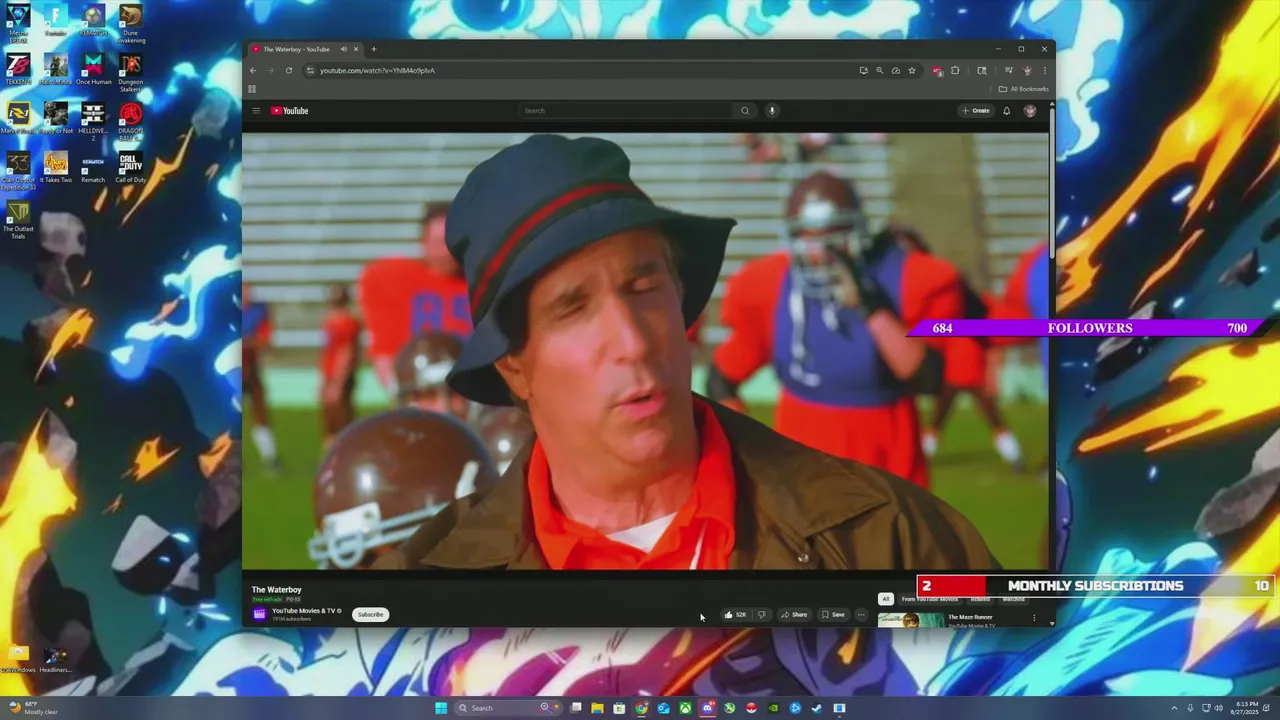Open YouTube notifications bell
Image resolution: width=1280 pixels, height=720 pixels.
click(x=1007, y=111)
